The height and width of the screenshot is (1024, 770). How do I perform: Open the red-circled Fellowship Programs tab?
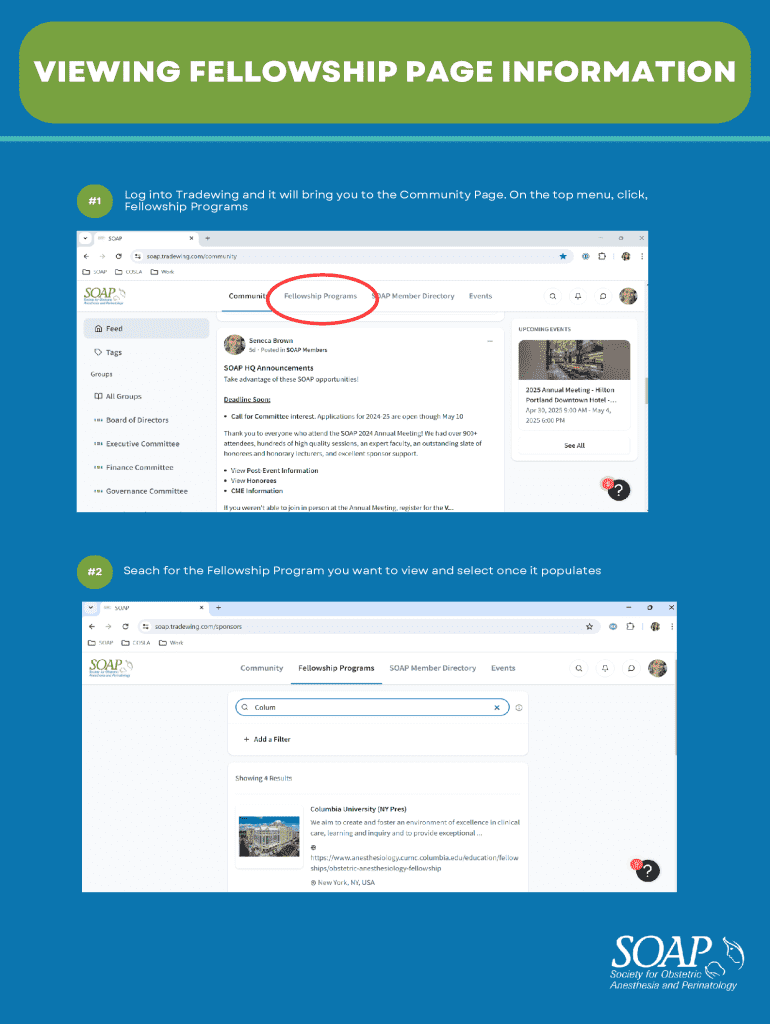[320, 296]
